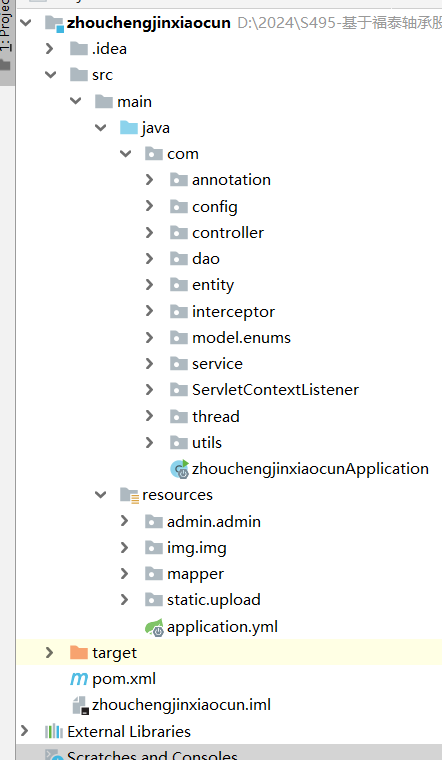
Task: Click the interceptor package icon
Action: [x=179, y=311]
